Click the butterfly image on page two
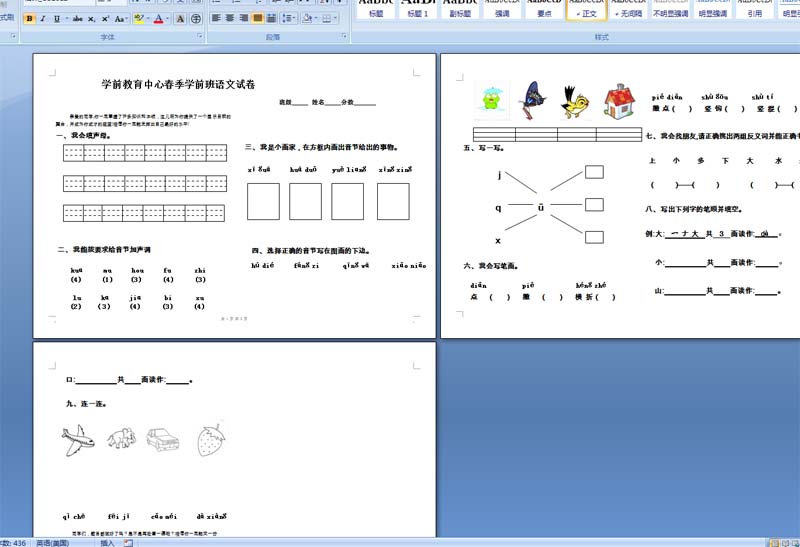800x547 pixels. 532,100
